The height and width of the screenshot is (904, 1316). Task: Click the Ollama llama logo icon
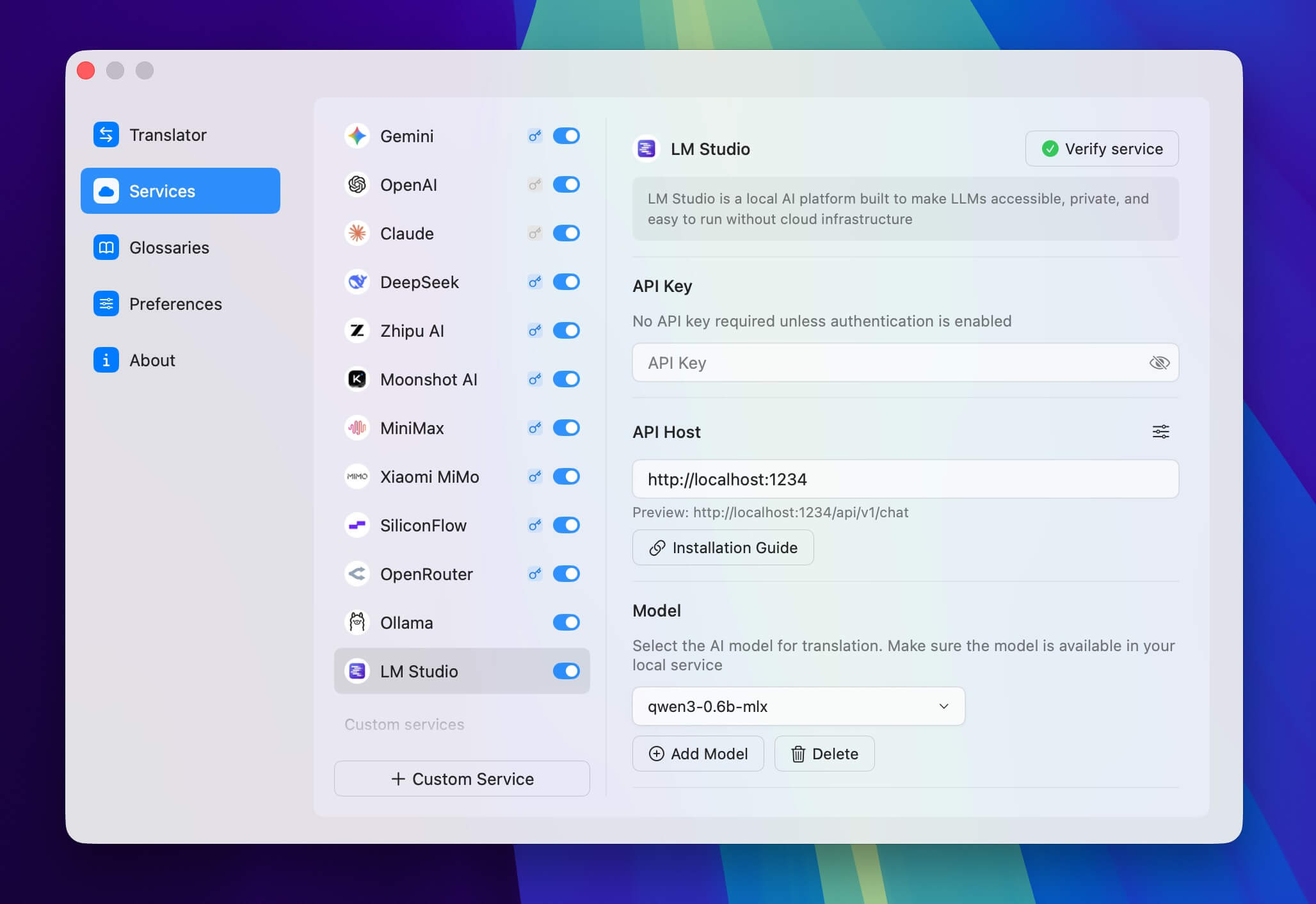(x=357, y=622)
